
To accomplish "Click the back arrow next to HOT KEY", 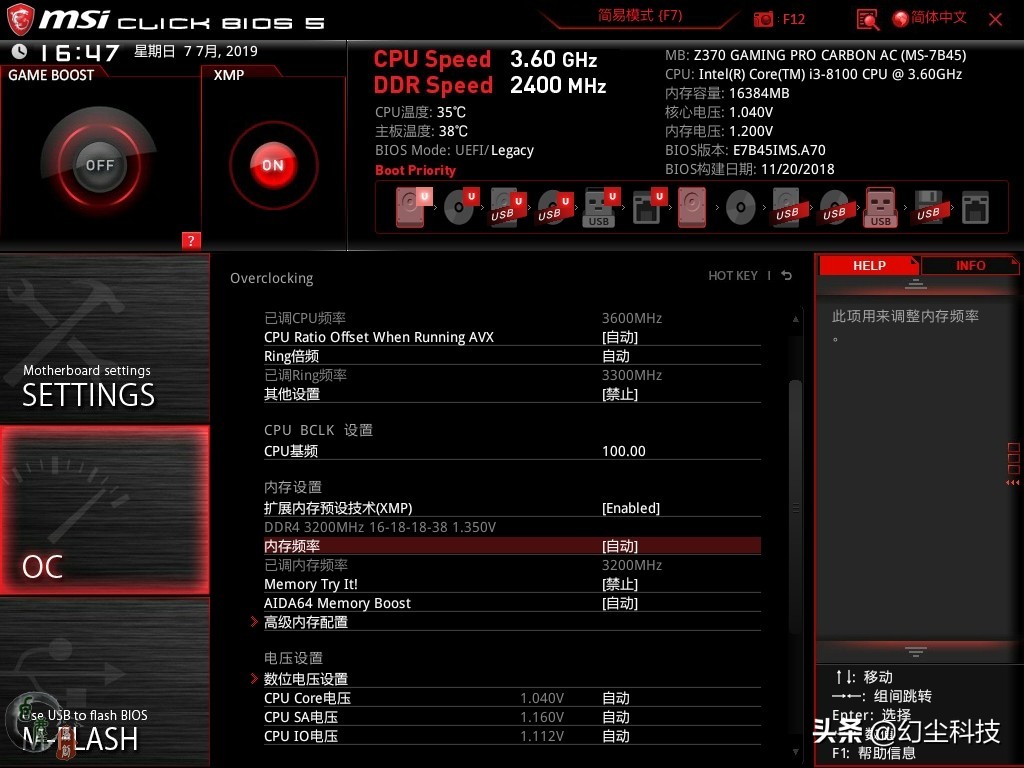I will coord(786,276).
